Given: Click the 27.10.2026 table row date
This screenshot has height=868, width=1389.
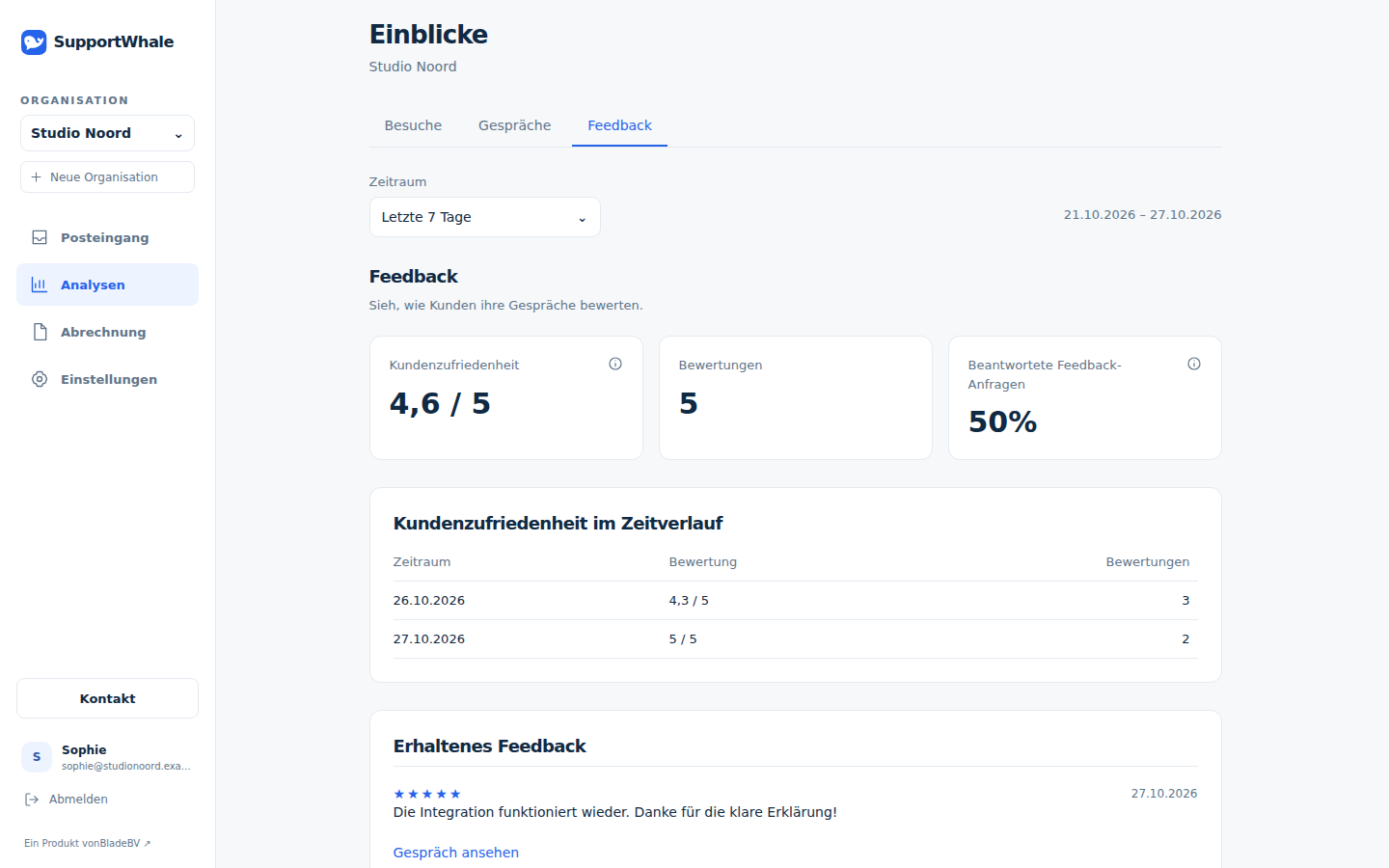Looking at the screenshot, I should point(429,638).
